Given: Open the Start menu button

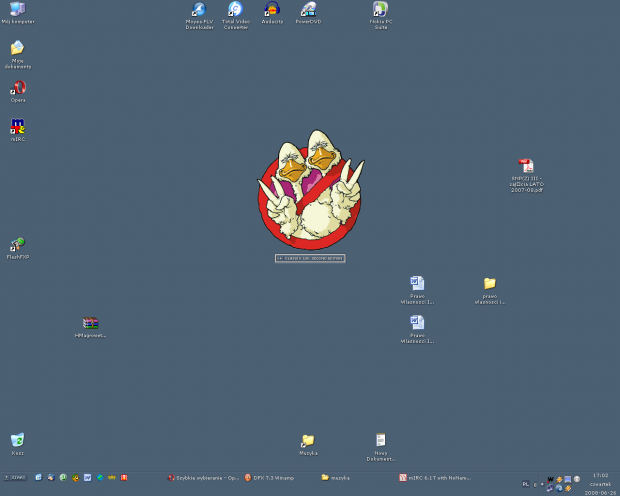Looking at the screenshot, I should tap(15, 478).
